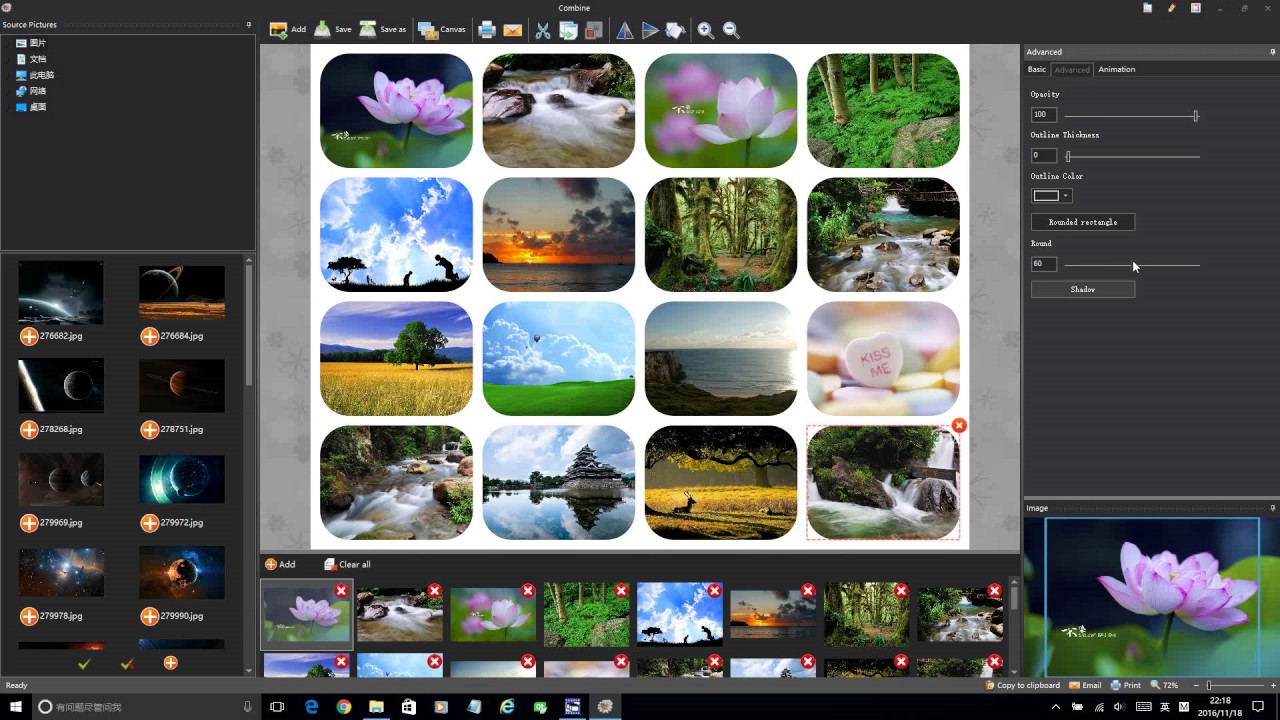The height and width of the screenshot is (720, 1280).
Task: Click the Round value field
Action: 1044,264
